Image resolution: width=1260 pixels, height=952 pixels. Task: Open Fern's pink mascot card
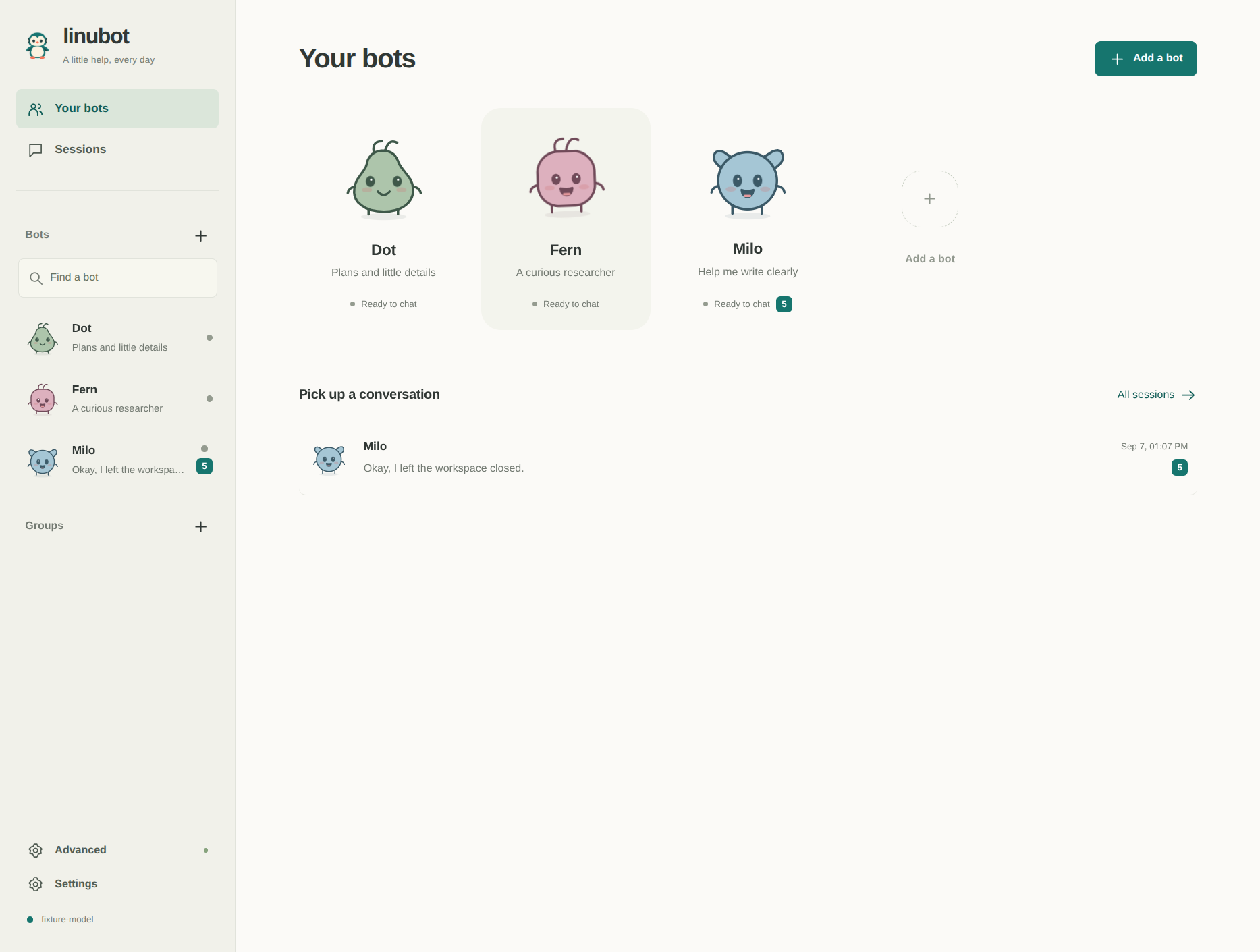coord(566,219)
